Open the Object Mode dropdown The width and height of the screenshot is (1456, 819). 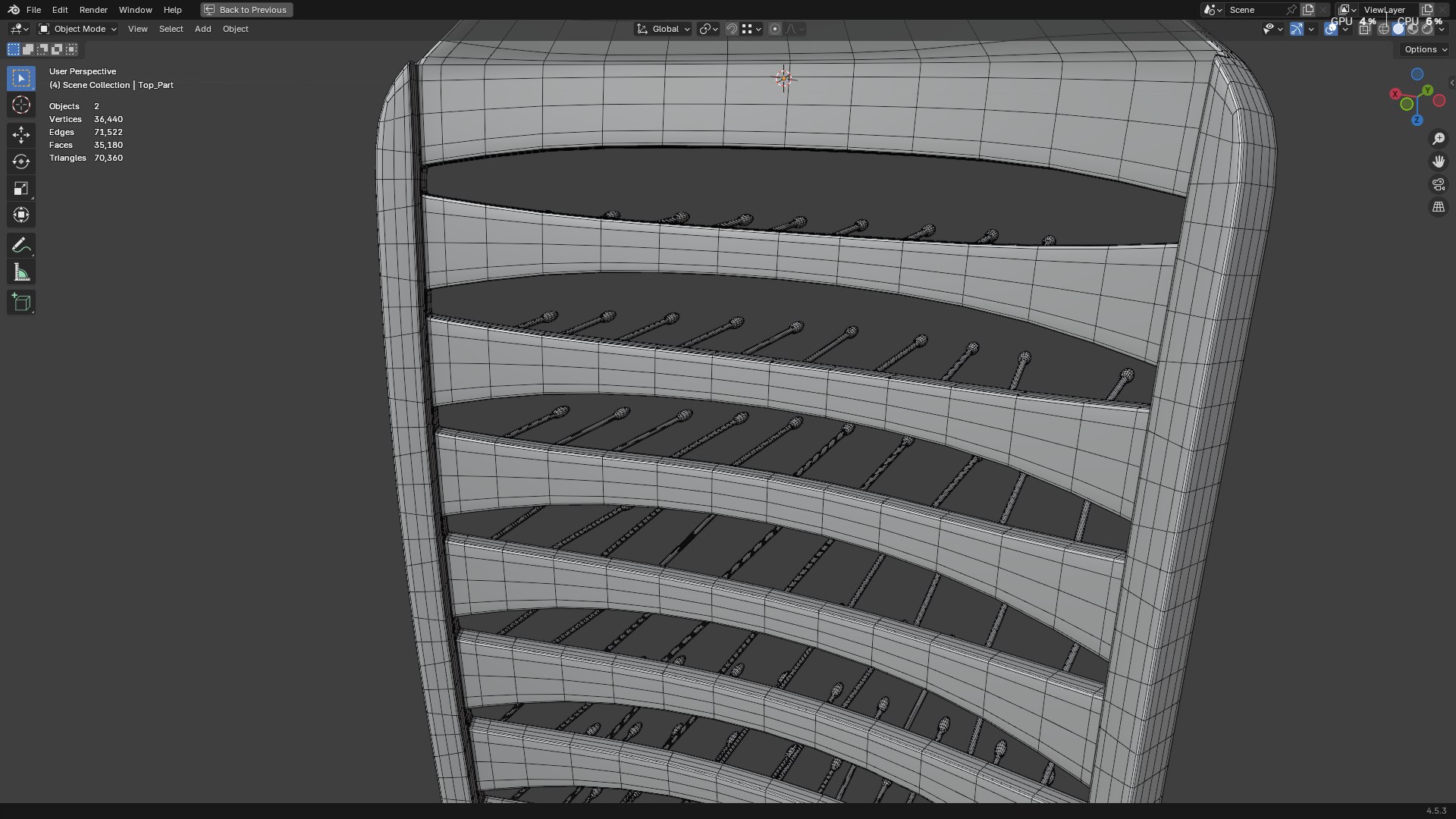(x=78, y=29)
